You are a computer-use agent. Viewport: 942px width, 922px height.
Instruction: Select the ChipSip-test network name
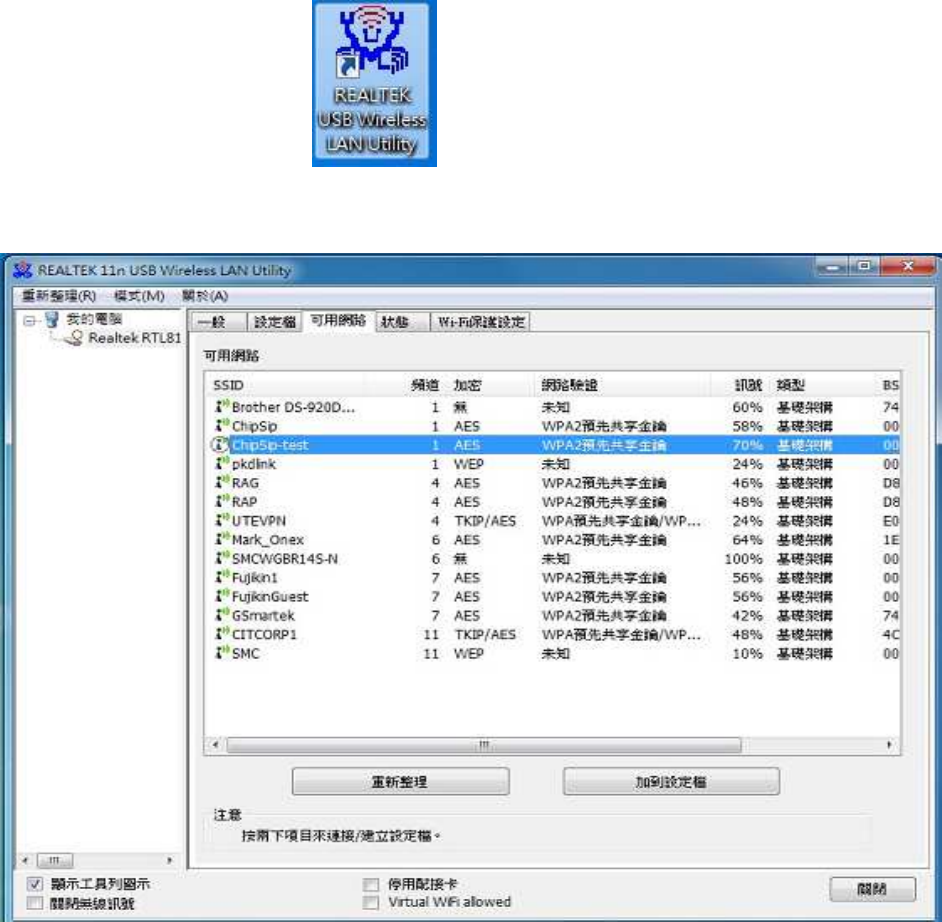pos(270,444)
